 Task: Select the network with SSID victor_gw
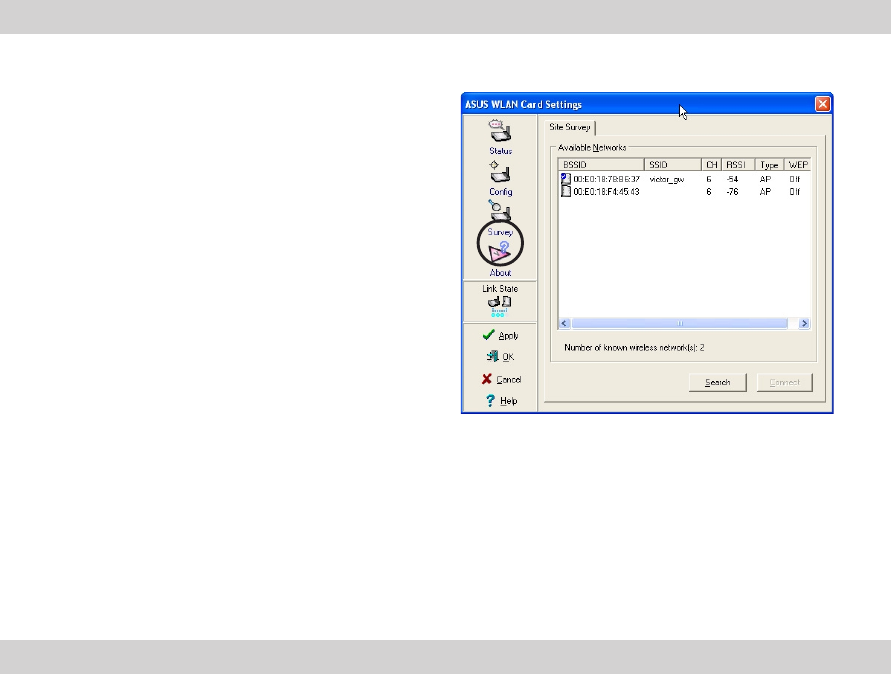pyautogui.click(x=667, y=179)
